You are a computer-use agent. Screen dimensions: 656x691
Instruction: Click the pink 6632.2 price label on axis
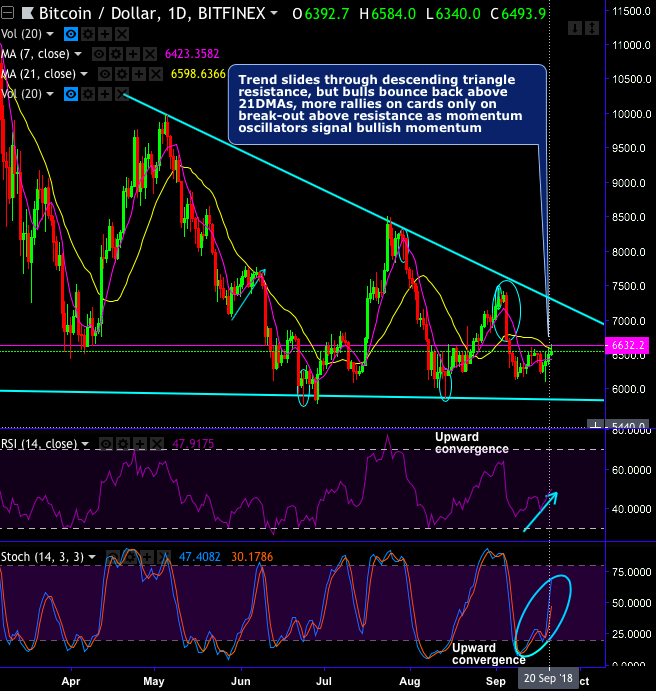tap(628, 345)
